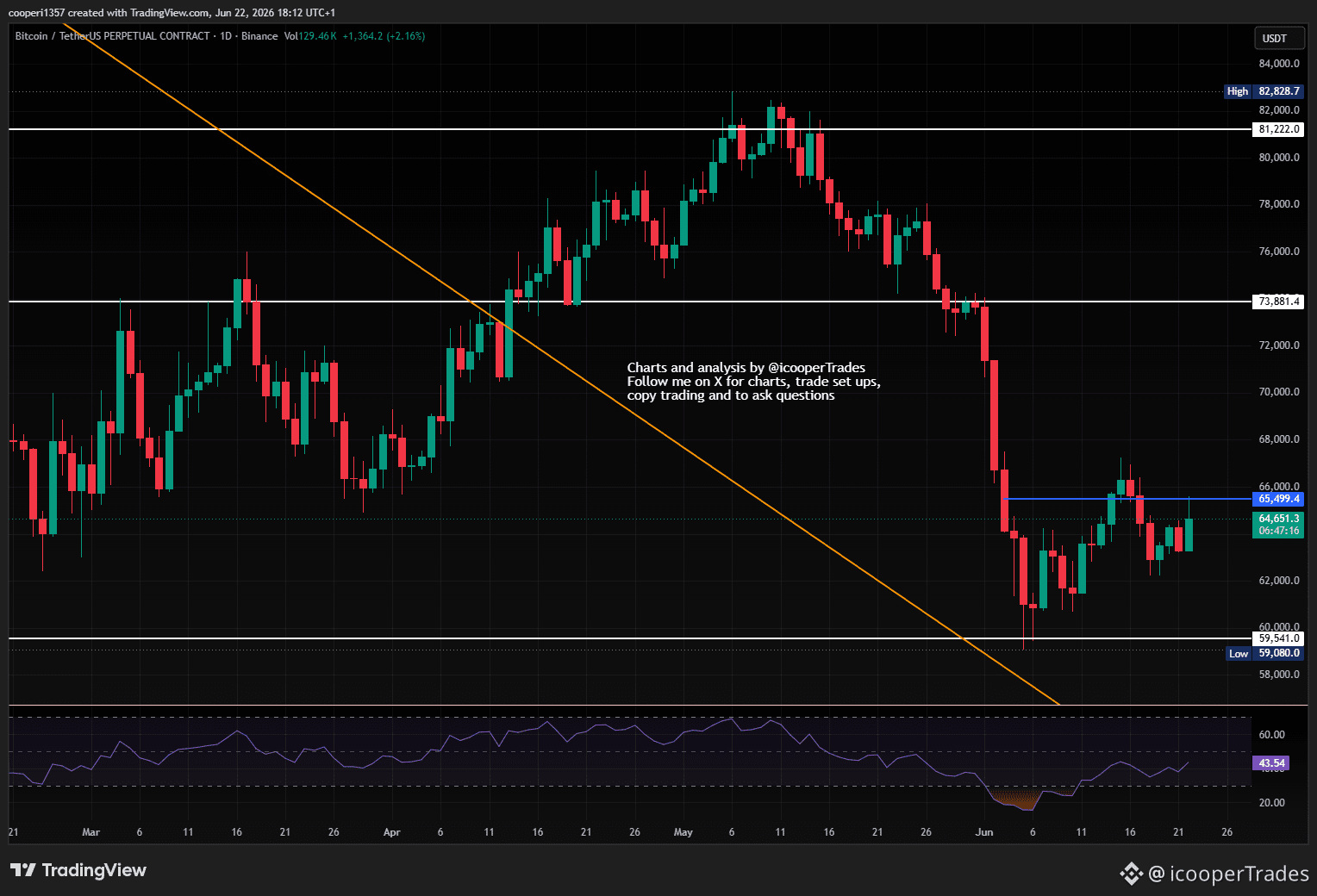Click the Bitcoin / TetherUS PERPETUAL CONTRACT title
1317x896 pixels.
(x=112, y=36)
